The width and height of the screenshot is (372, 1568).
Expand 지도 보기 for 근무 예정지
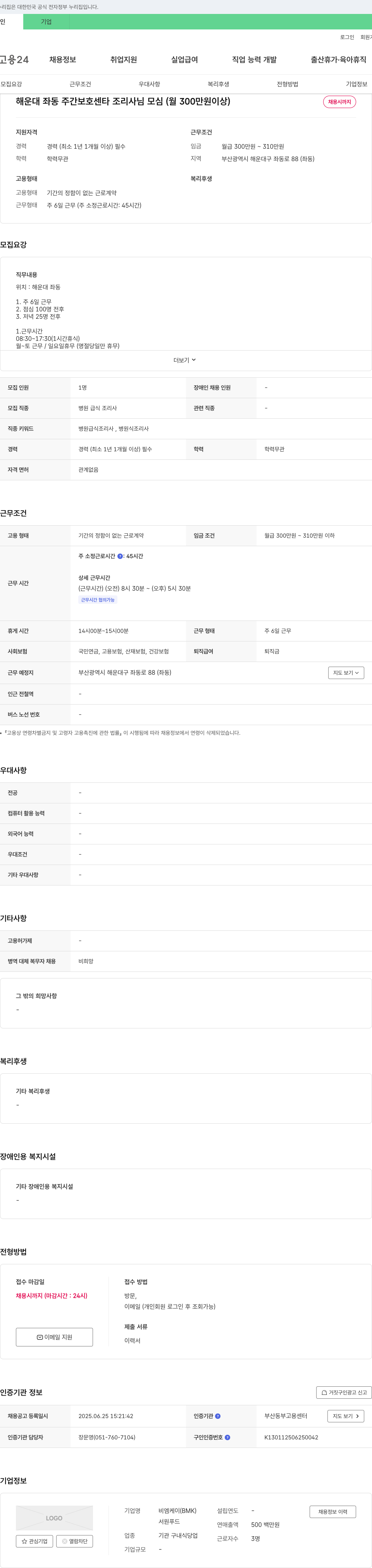[x=346, y=673]
